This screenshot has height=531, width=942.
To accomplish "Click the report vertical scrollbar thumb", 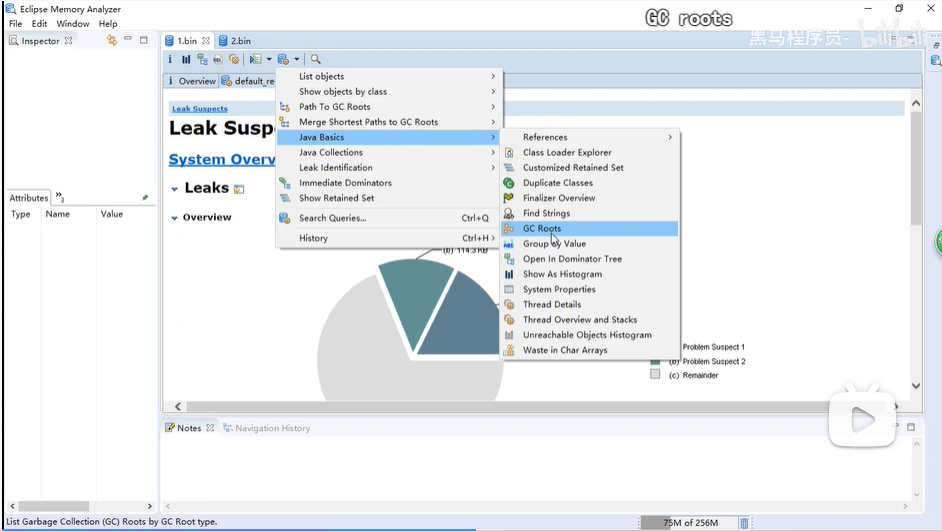I will (916, 168).
